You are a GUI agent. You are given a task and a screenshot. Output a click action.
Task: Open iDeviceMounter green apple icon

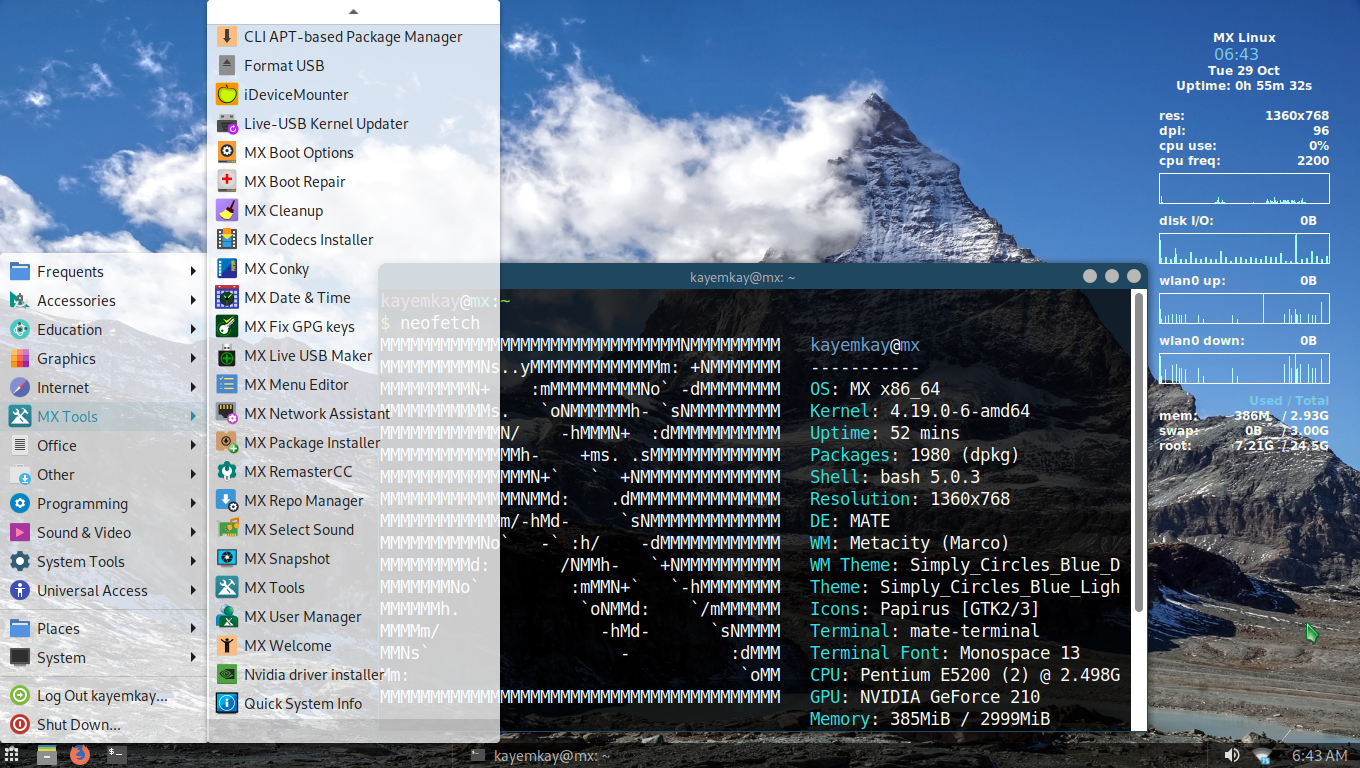click(227, 95)
